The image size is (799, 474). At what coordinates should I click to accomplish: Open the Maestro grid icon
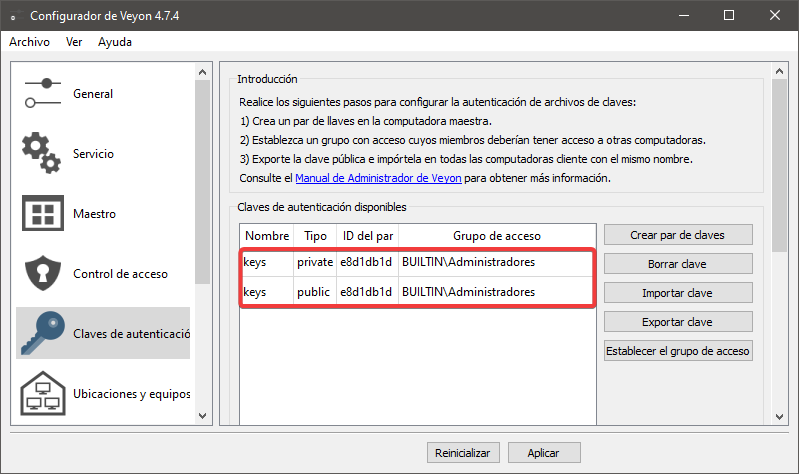(43, 213)
